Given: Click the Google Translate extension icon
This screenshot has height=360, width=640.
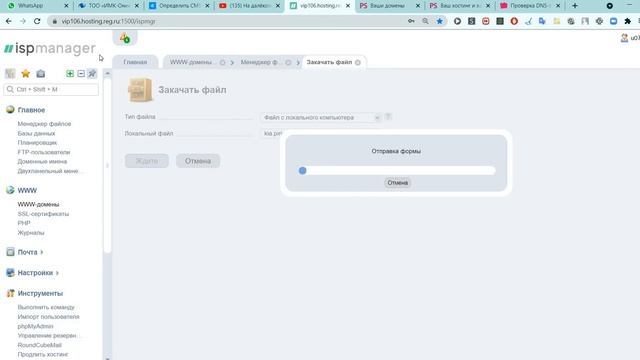Looking at the screenshot, I should pos(542,21).
